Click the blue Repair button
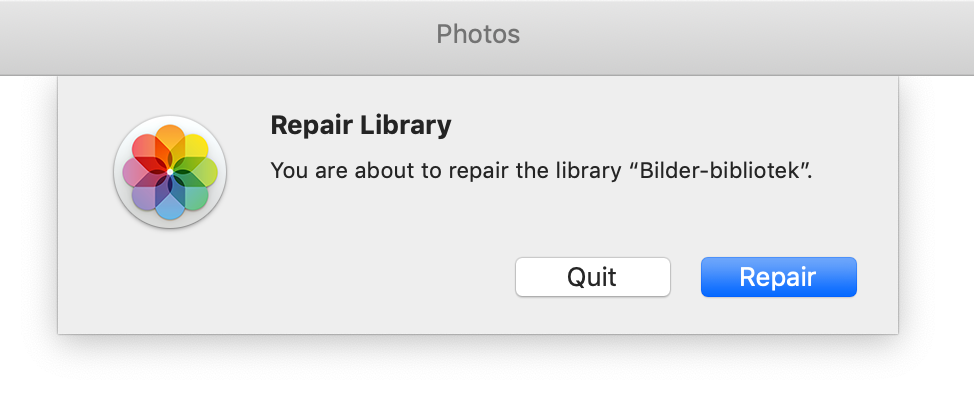The image size is (974, 406). [778, 277]
